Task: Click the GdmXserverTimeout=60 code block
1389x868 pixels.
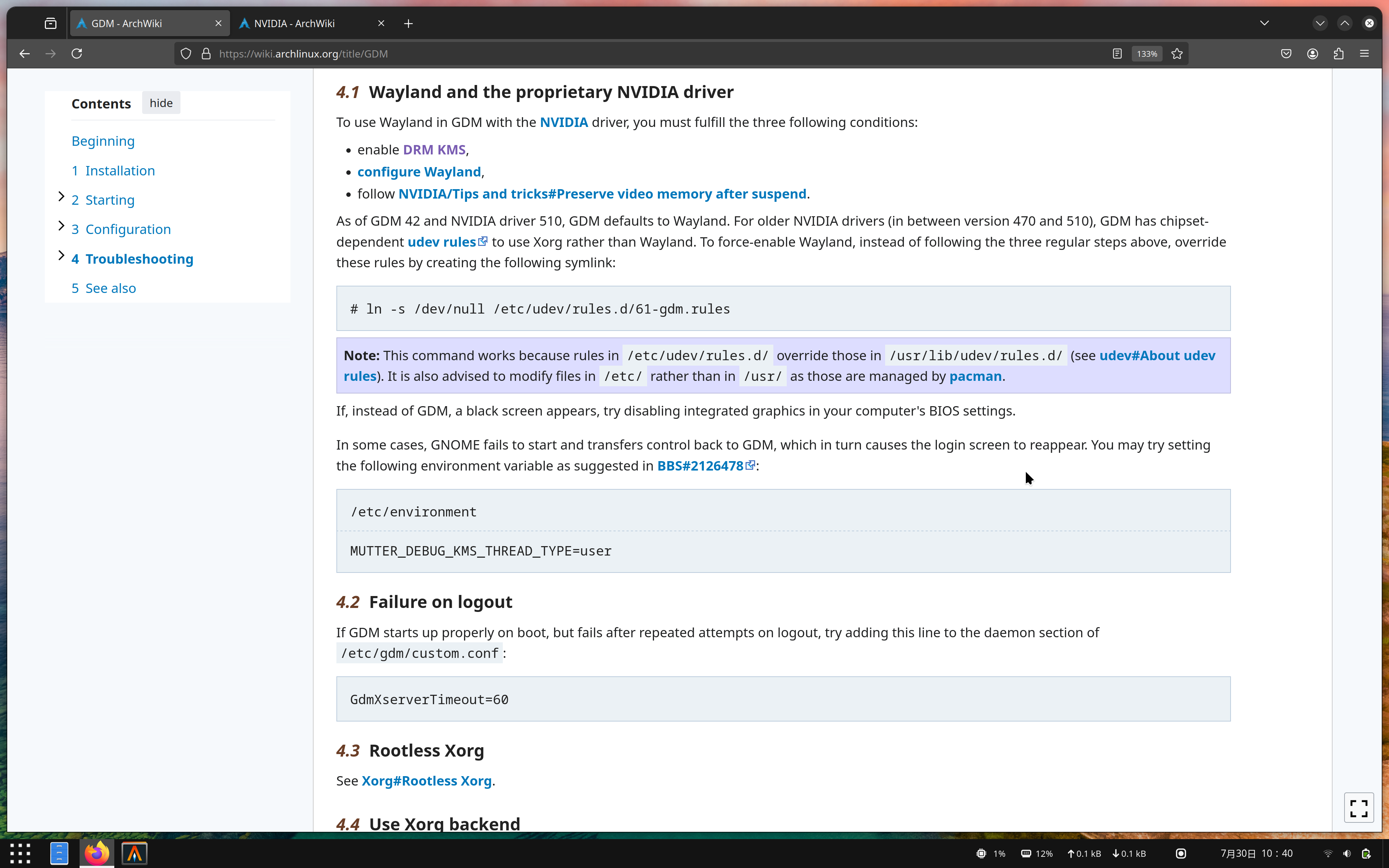Action: tap(783, 699)
